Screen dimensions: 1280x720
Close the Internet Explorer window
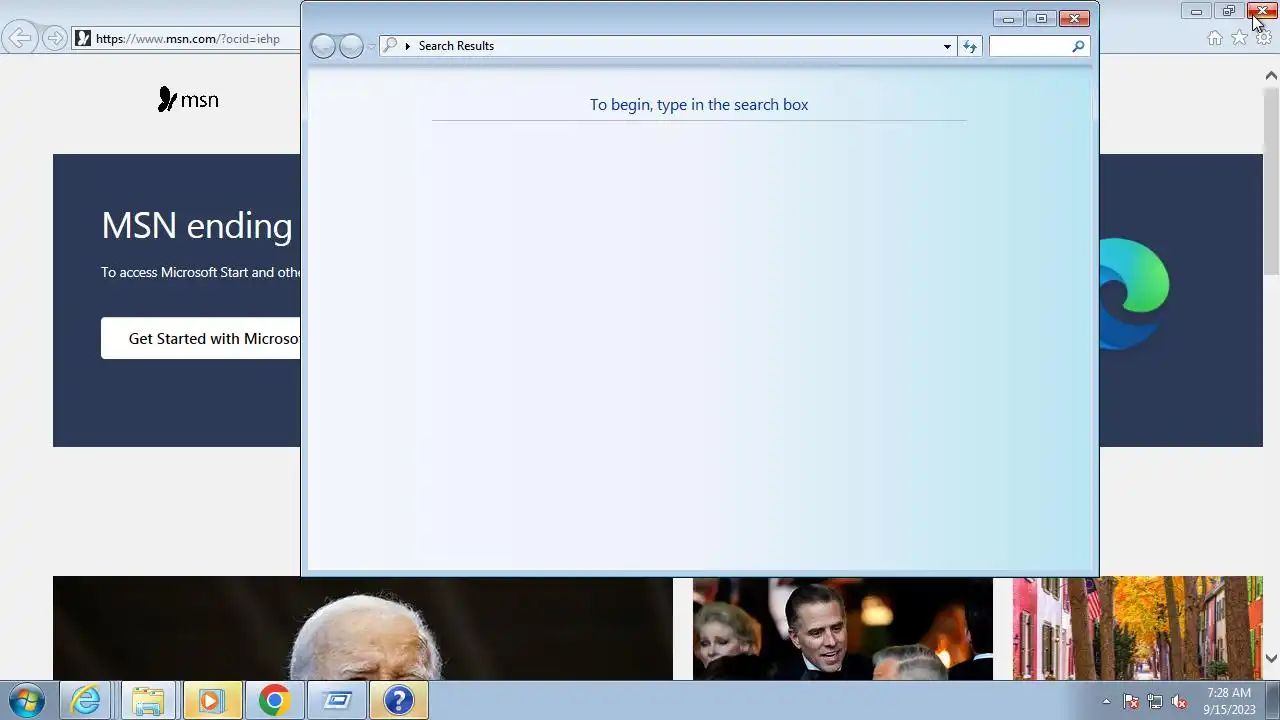1262,11
